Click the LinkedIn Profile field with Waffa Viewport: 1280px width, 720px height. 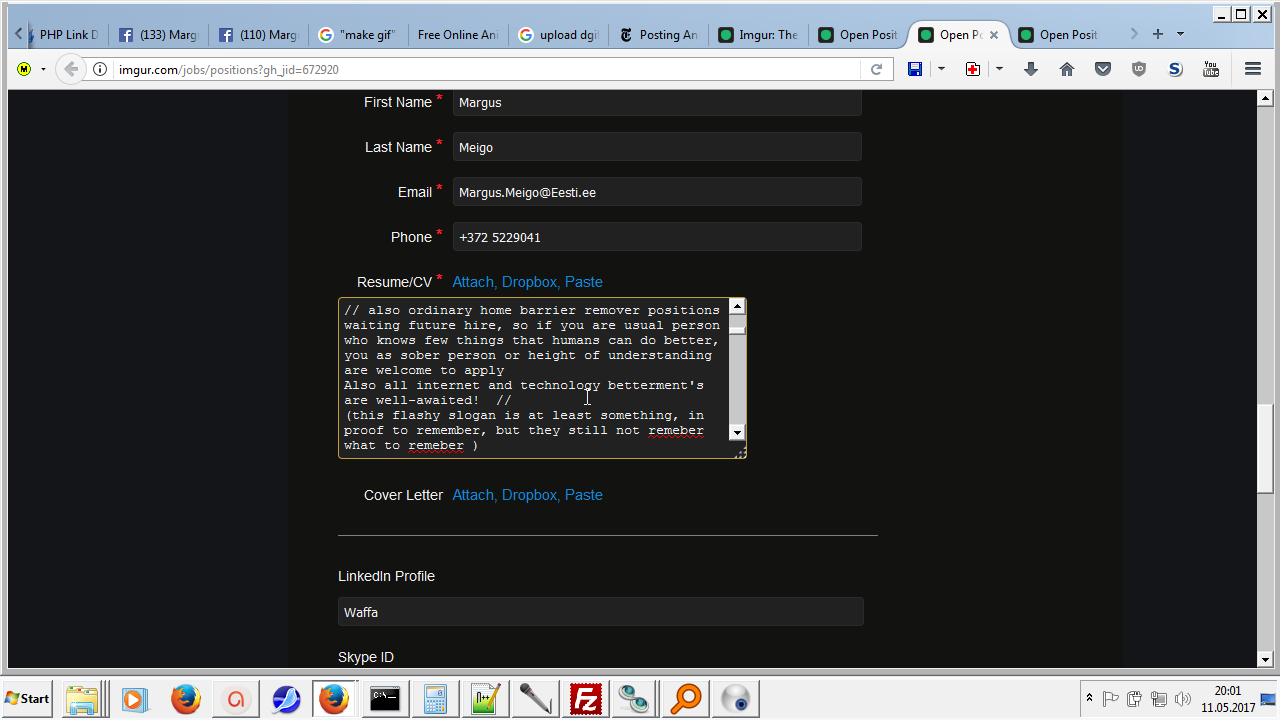(600, 612)
